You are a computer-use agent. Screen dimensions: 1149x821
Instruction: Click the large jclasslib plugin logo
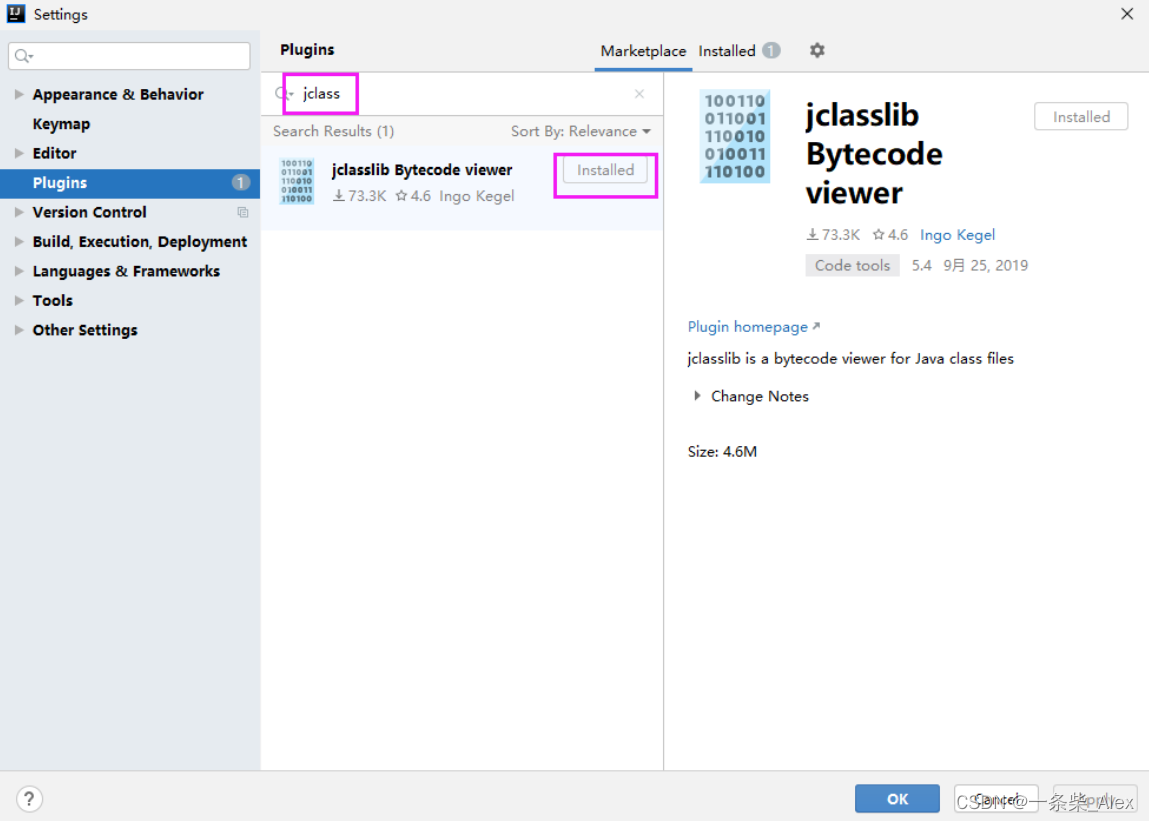pos(734,136)
